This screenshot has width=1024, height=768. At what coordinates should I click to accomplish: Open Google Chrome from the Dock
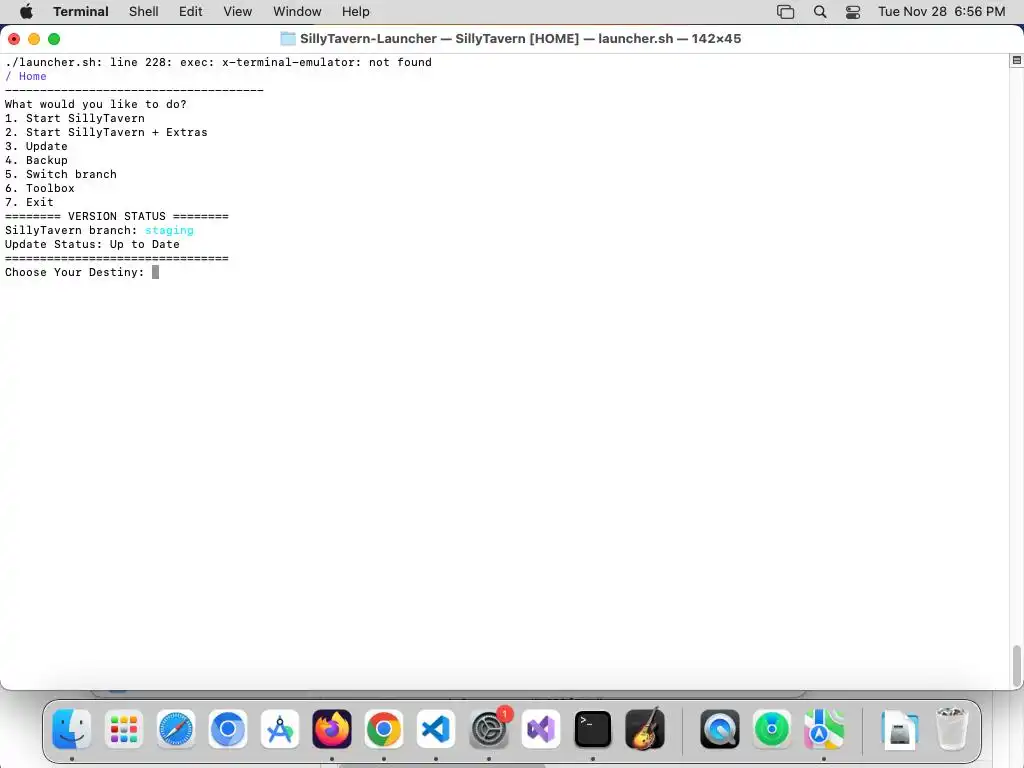click(x=384, y=729)
